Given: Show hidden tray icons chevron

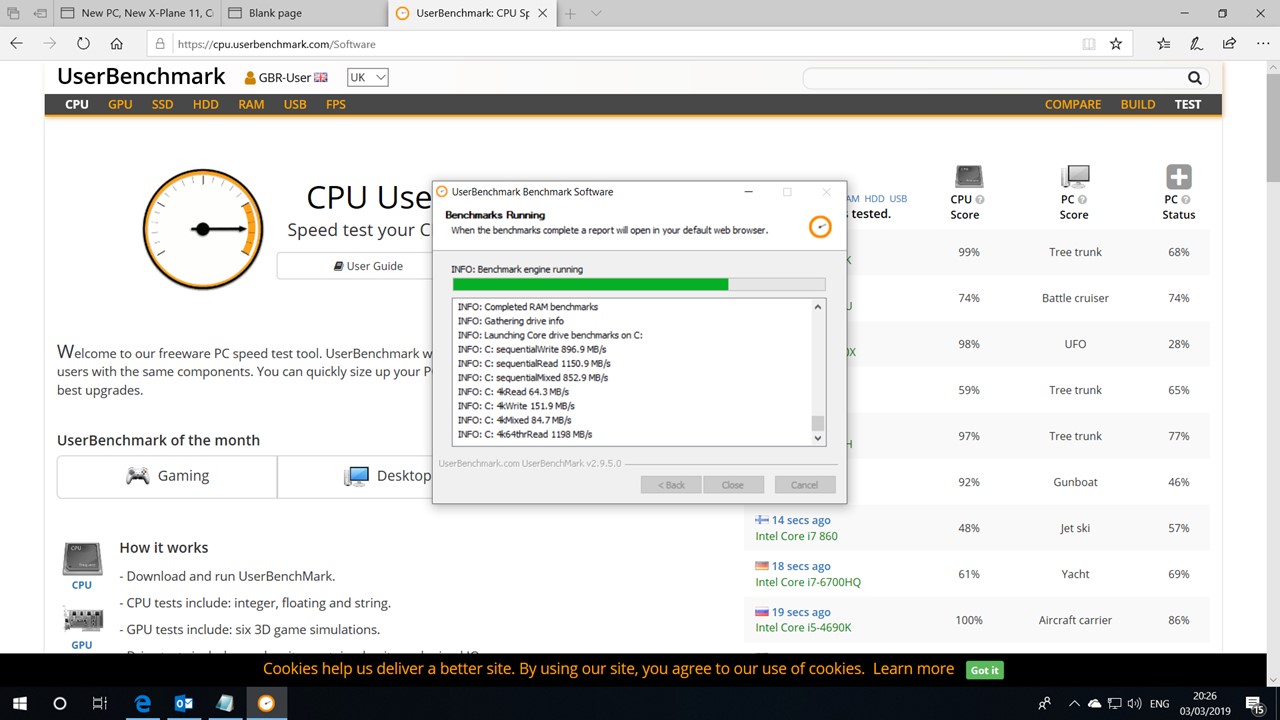Looking at the screenshot, I should (1074, 704).
